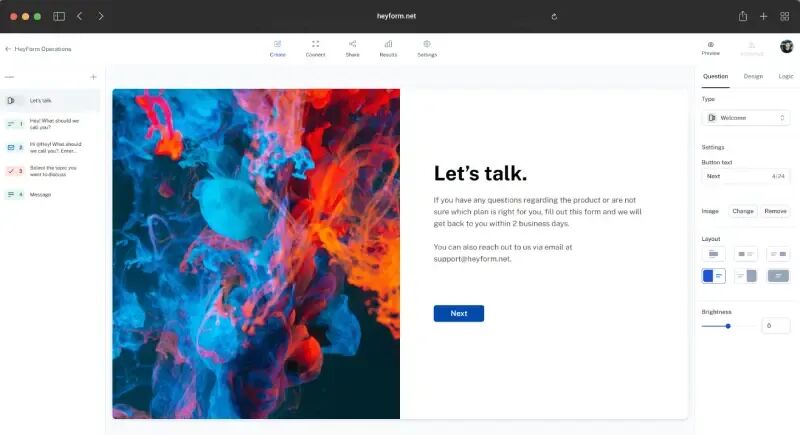Choose the selected blue left-image layout
This screenshot has width=800, height=435.
click(x=713, y=276)
